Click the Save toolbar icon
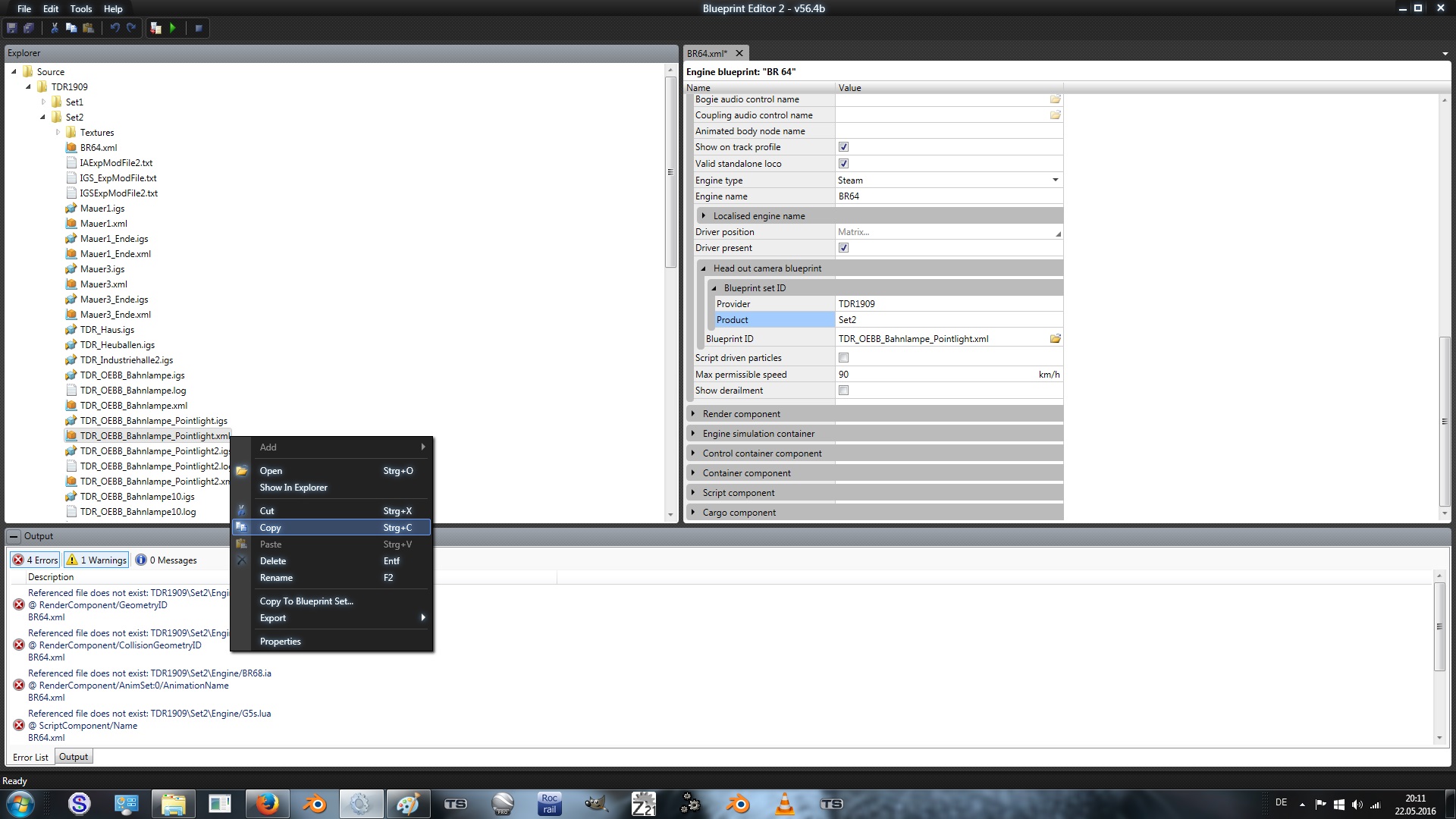The height and width of the screenshot is (819, 1456). (x=11, y=28)
